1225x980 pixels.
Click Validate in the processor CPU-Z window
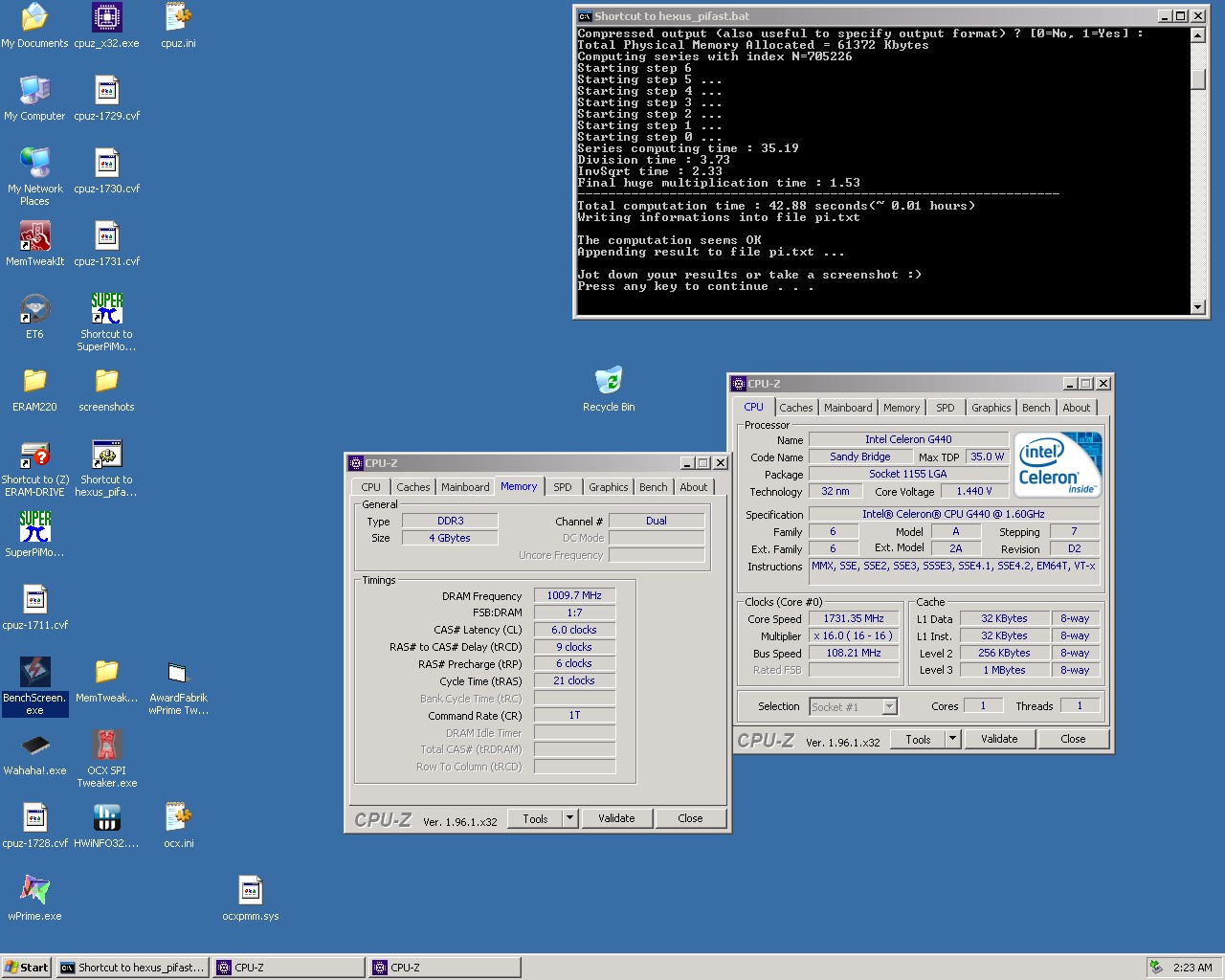click(999, 739)
